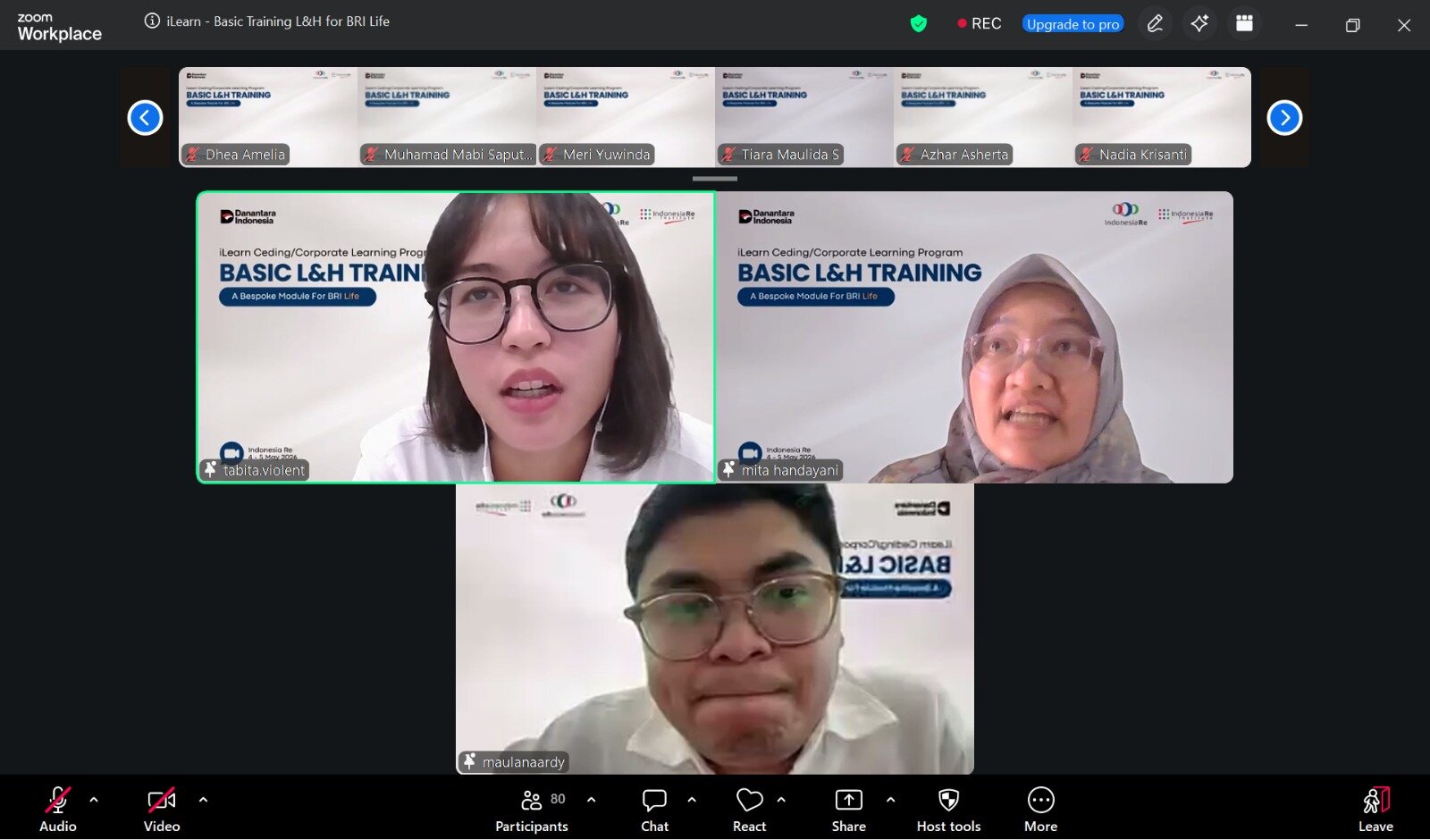Viewport: 1430px width, 840px height.
Task: Click the meeting title iLearn Basic Training
Action: [278, 21]
